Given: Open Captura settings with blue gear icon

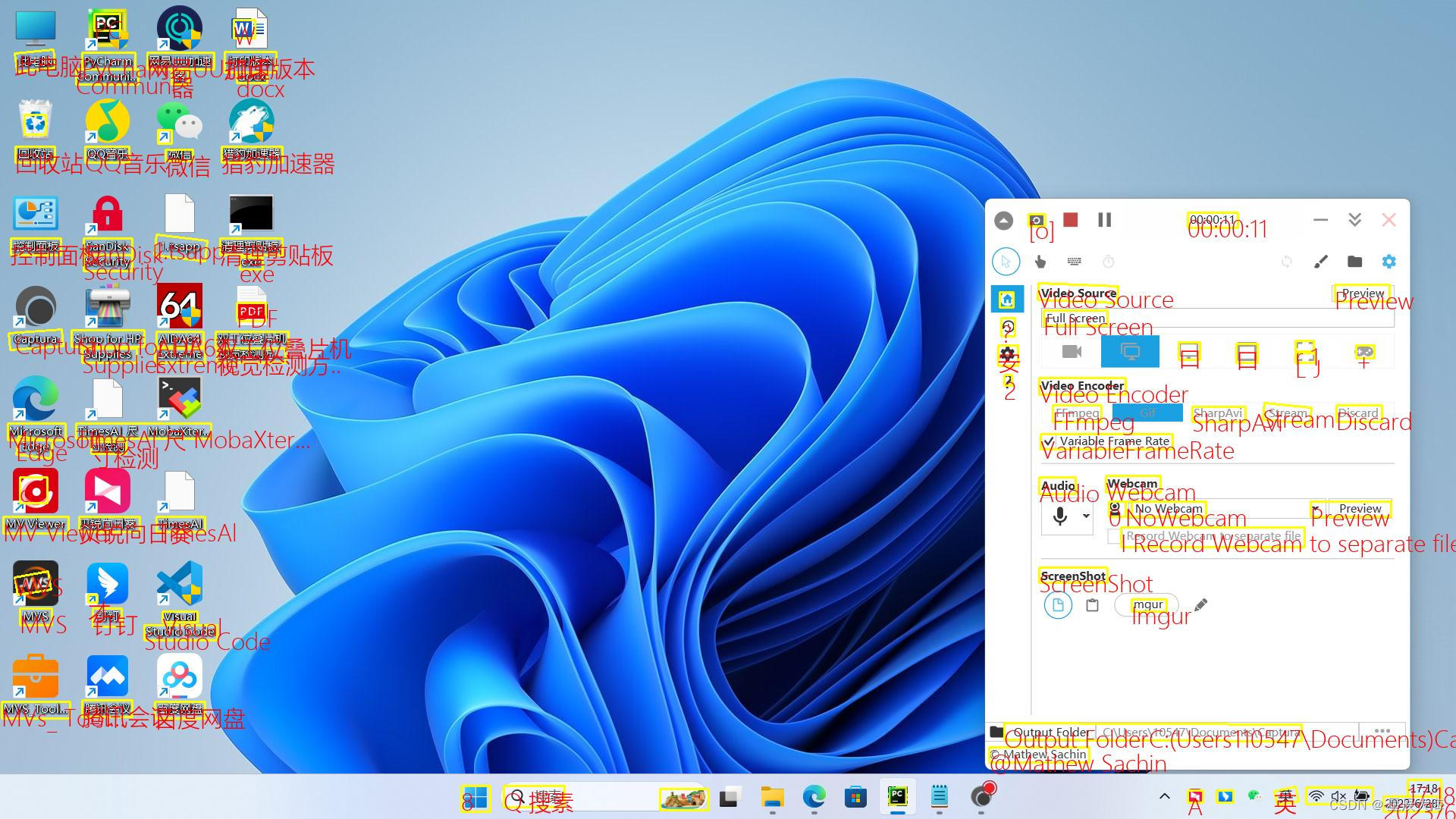Looking at the screenshot, I should point(1389,262).
